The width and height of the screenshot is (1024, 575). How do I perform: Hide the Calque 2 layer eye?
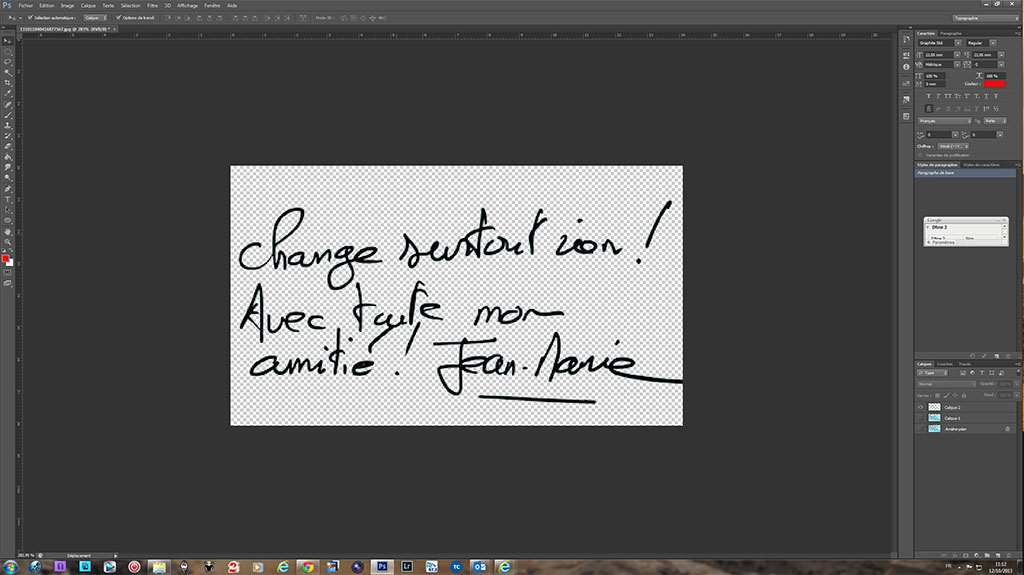tap(920, 407)
